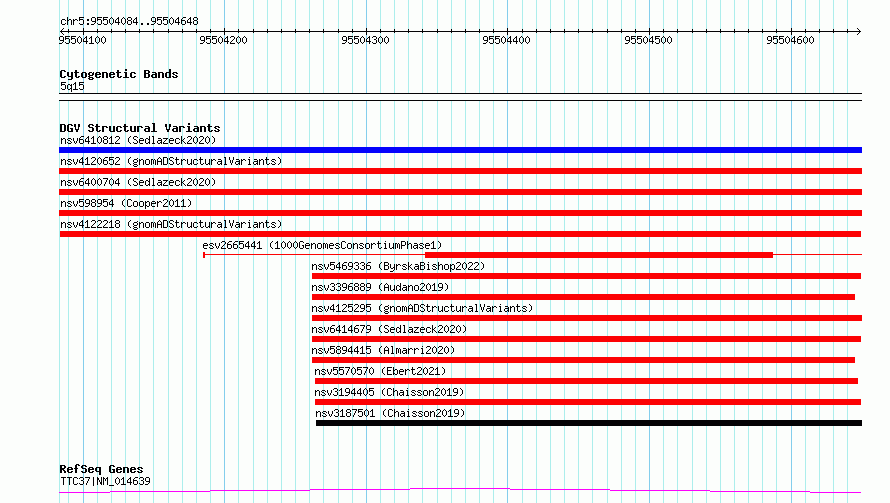The image size is (890, 503).
Task: Select the DGV Structural Variants track title
Action: click(140, 128)
